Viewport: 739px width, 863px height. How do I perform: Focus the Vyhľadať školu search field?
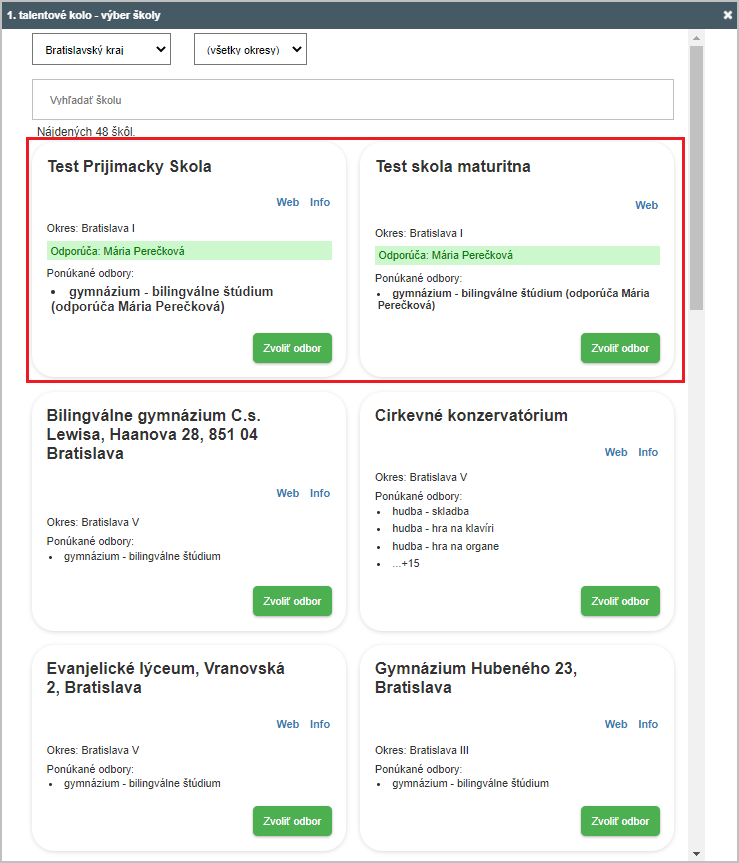[353, 100]
